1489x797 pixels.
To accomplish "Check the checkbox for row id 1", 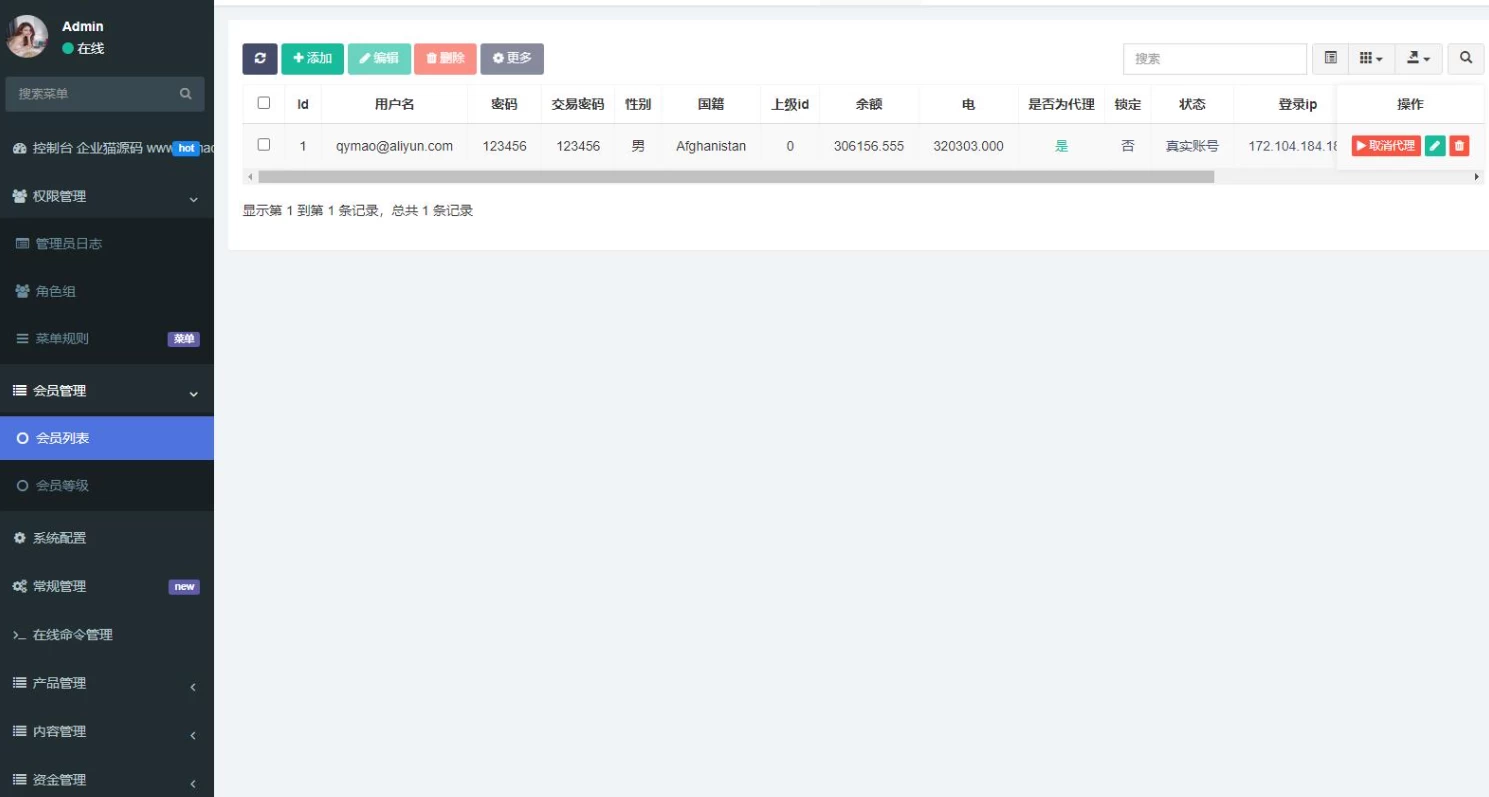I will coord(264,145).
